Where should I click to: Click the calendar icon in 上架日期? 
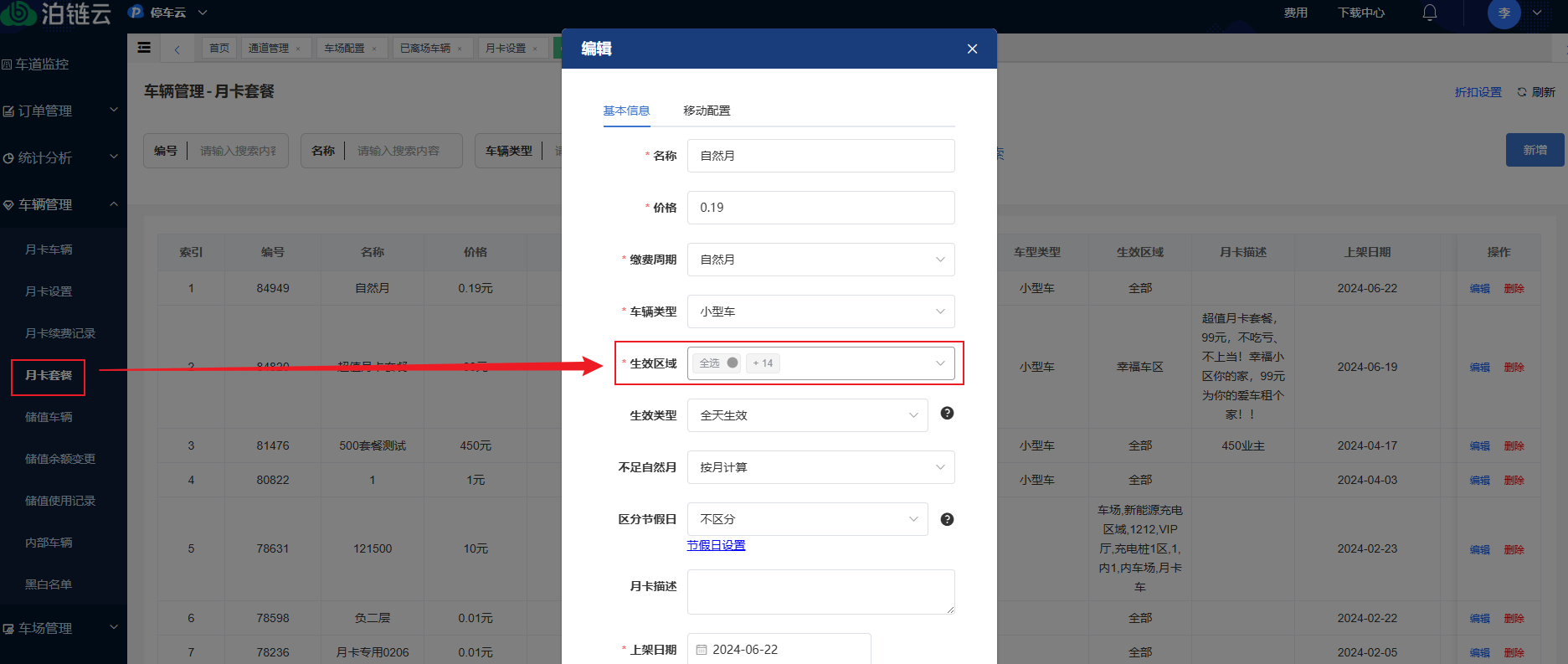click(x=702, y=650)
